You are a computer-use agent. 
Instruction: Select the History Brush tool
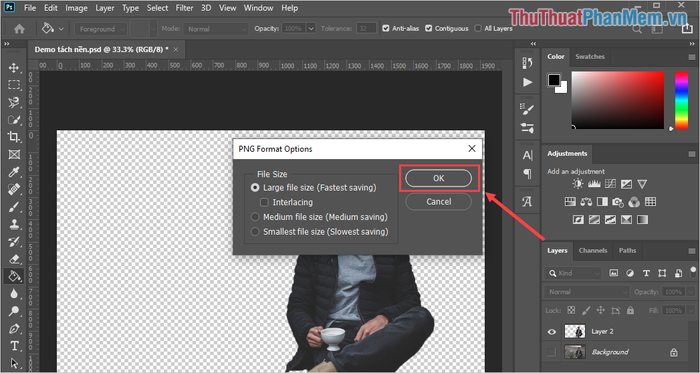pyautogui.click(x=14, y=241)
